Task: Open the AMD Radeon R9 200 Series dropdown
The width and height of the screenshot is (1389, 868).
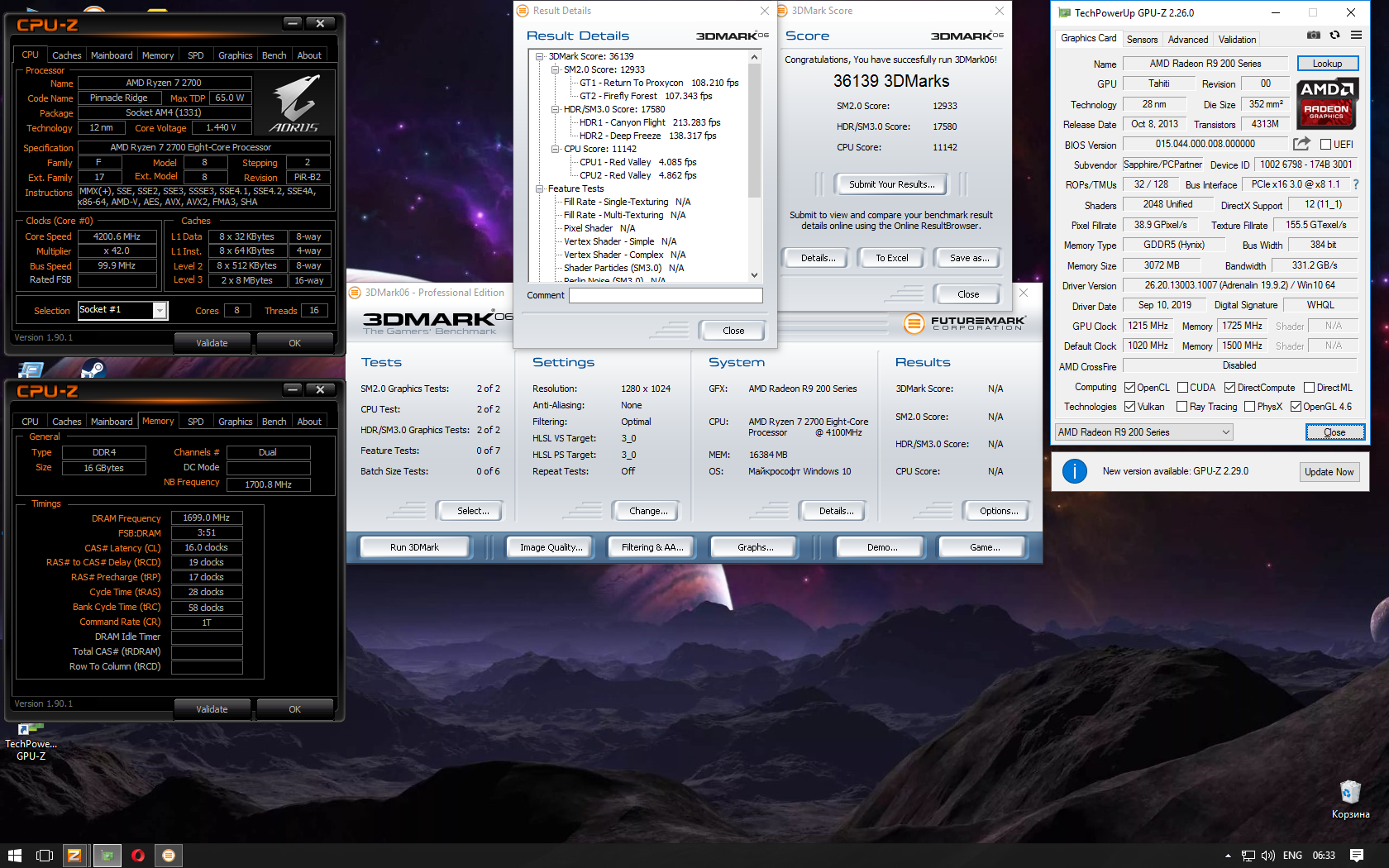Action: (1144, 432)
